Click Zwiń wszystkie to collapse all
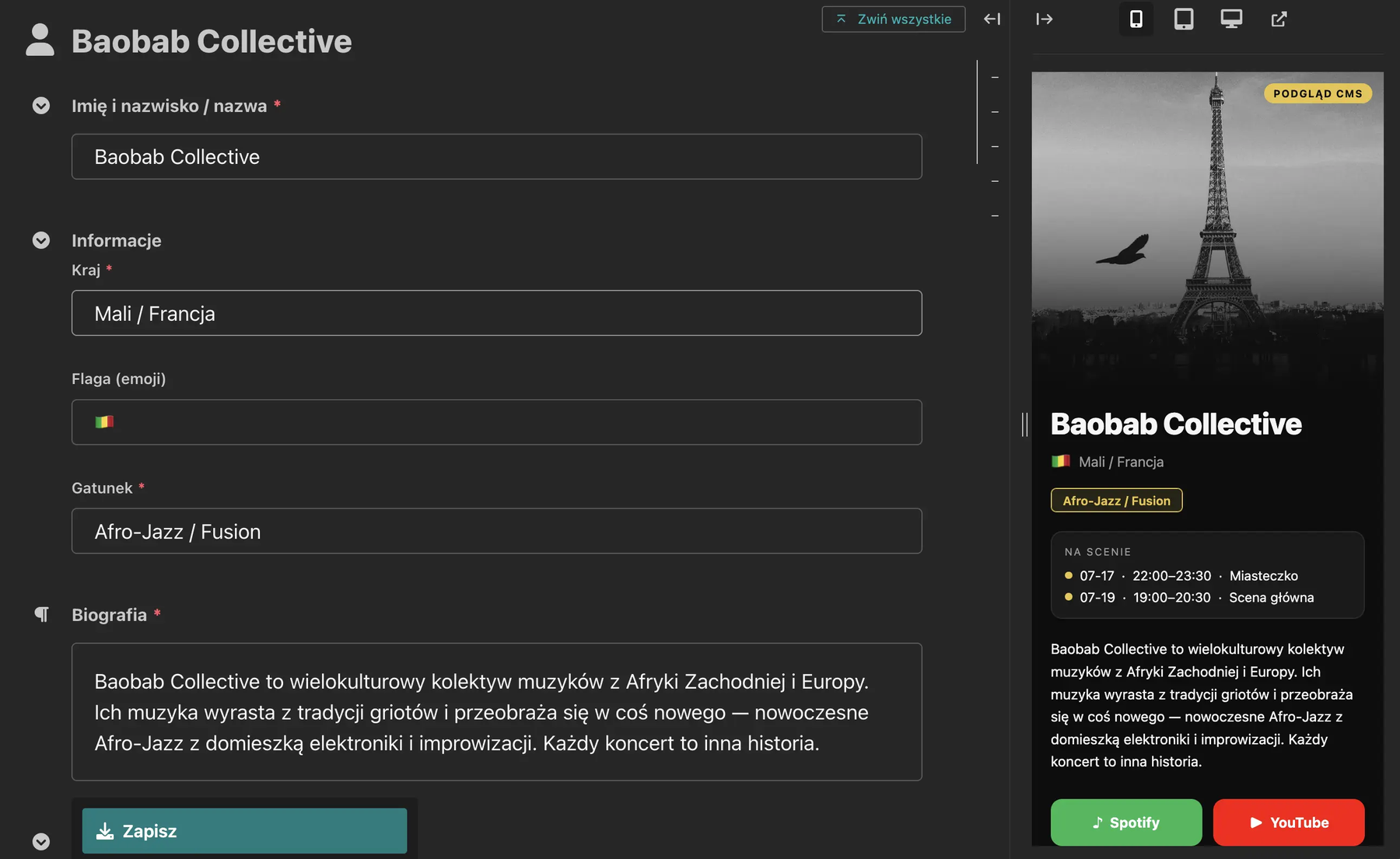 click(894, 19)
